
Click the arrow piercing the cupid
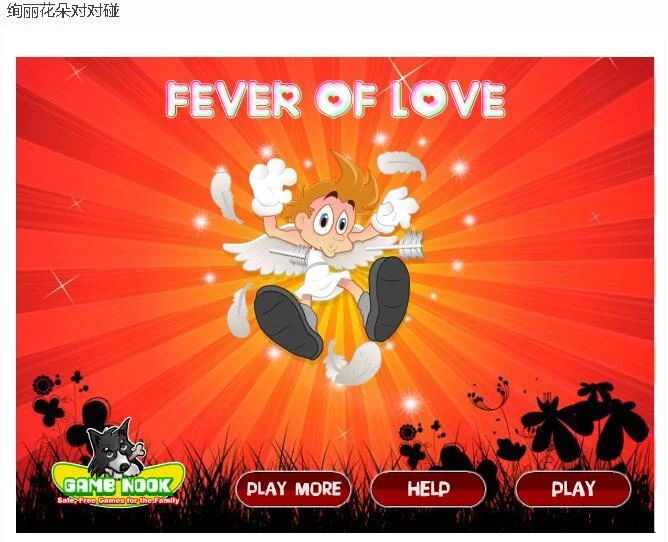coord(347,248)
